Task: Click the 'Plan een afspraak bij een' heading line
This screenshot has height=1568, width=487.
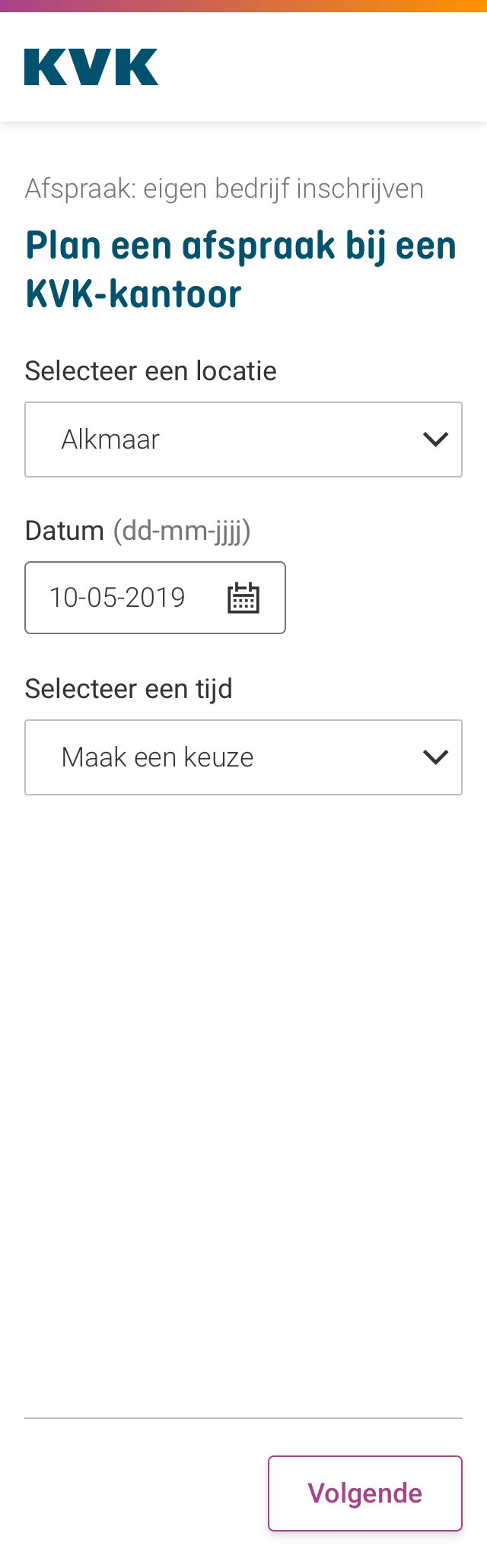Action: click(x=240, y=246)
